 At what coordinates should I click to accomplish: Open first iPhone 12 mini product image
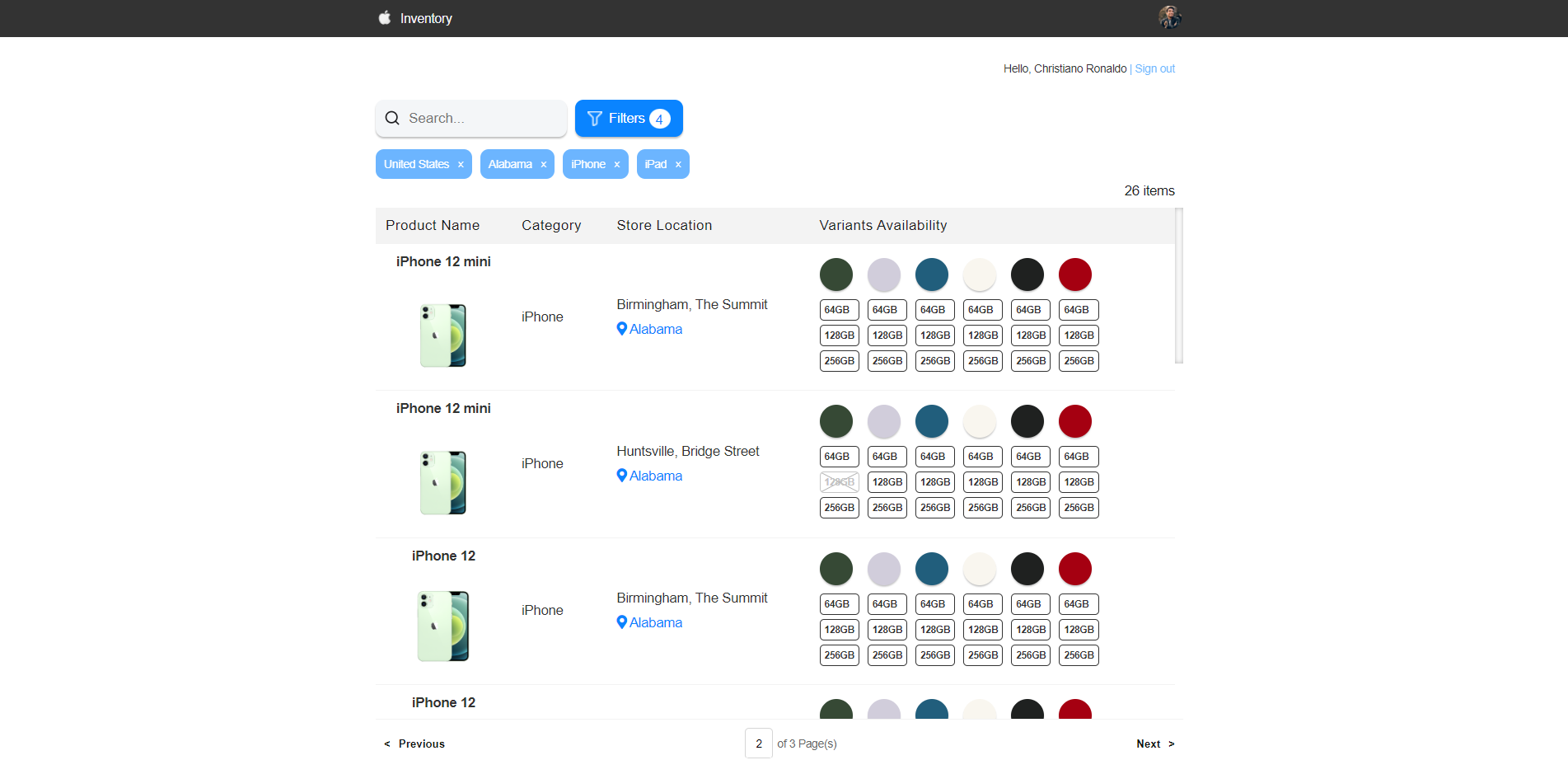click(443, 335)
